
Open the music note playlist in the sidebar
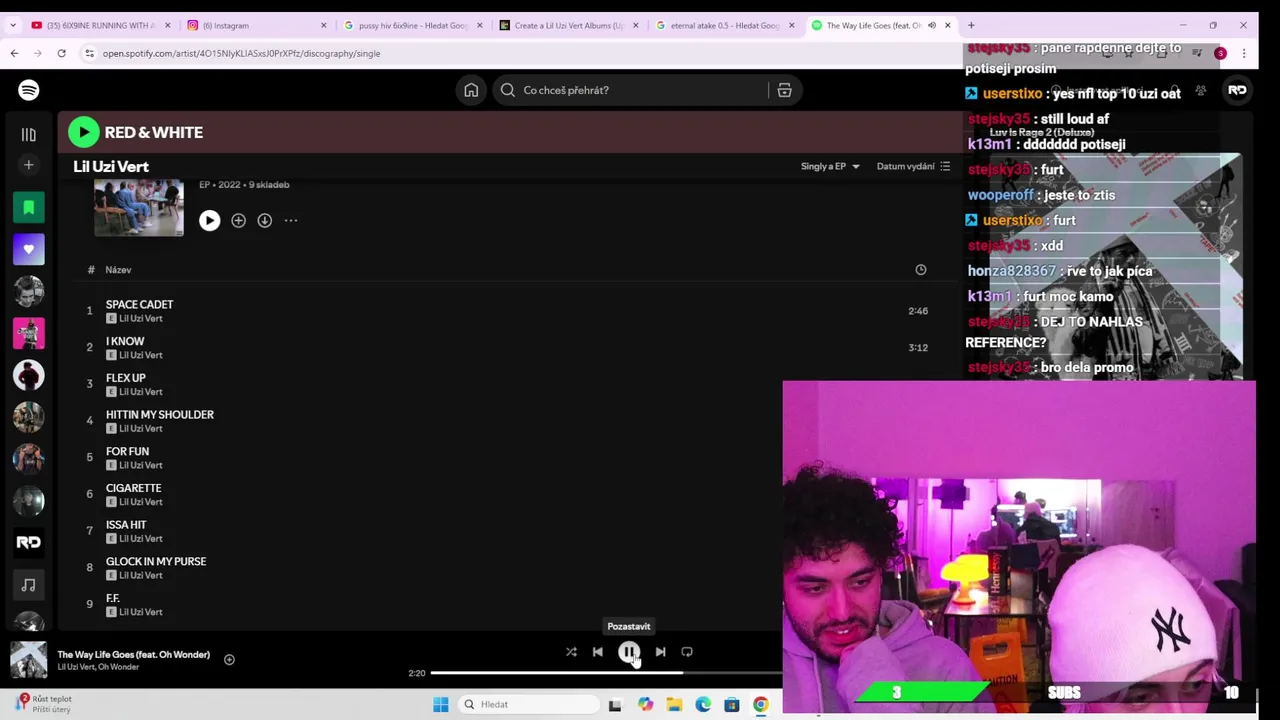coord(29,585)
